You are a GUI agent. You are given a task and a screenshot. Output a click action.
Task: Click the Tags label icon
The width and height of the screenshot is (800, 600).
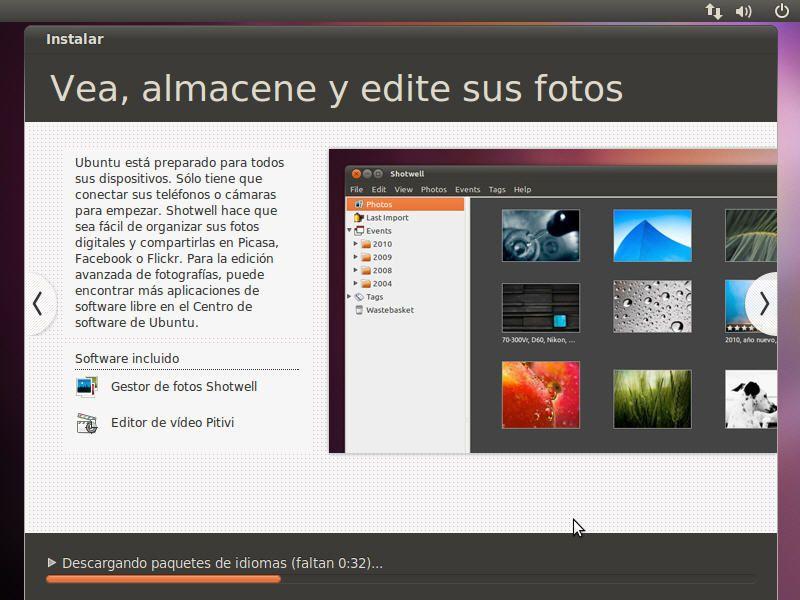(x=359, y=296)
